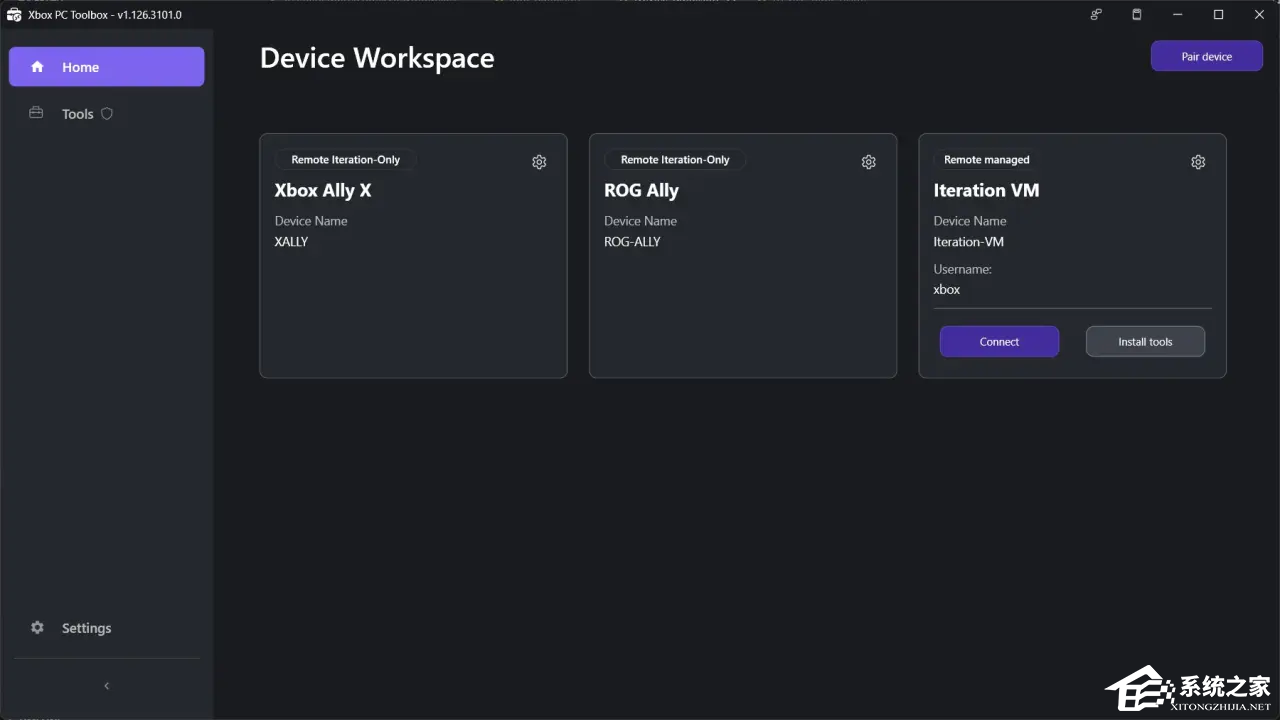1280x720 pixels.
Task: Click the shield icon beside Tools
Action: [x=107, y=114]
